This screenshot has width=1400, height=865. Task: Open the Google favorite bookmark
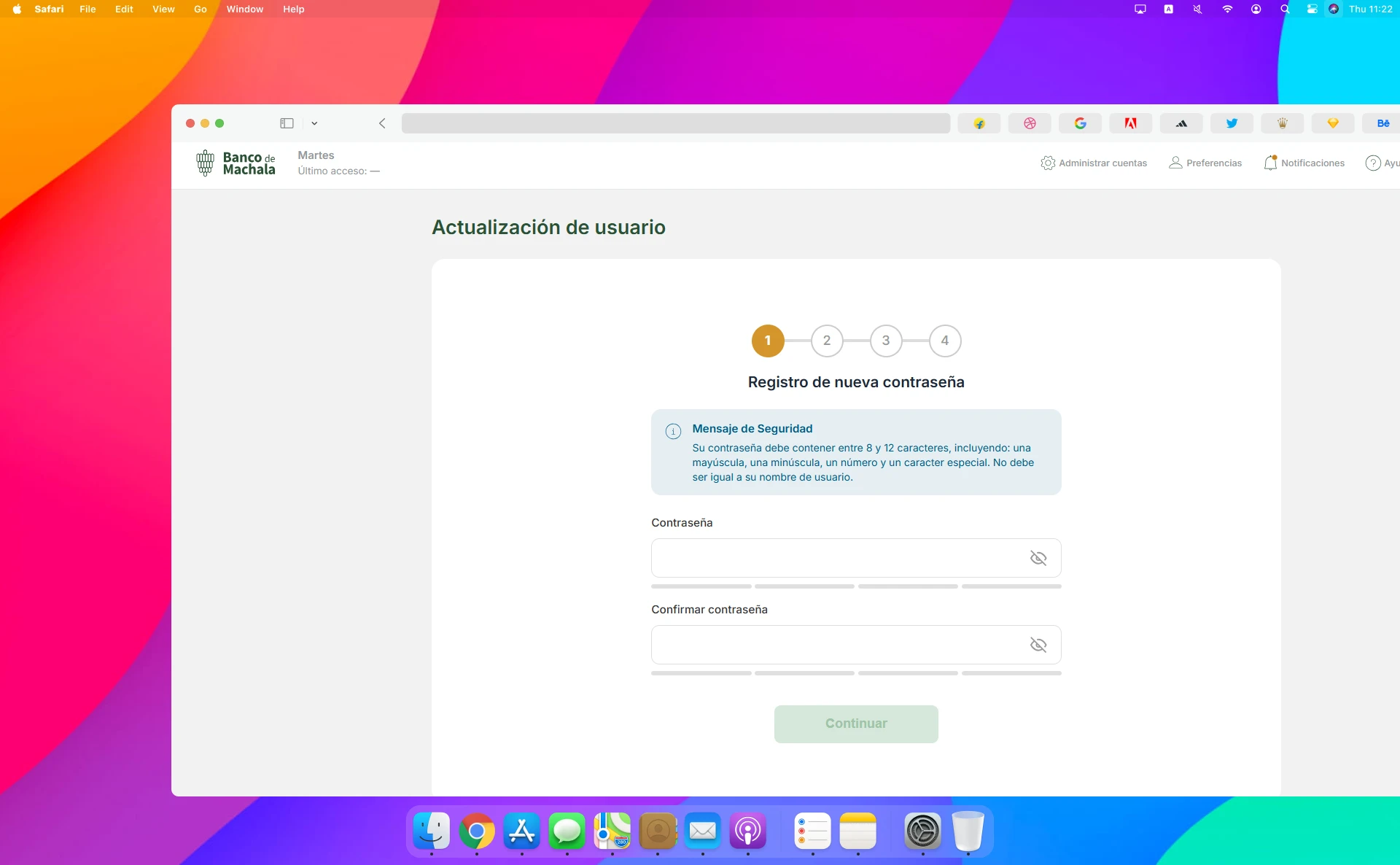click(x=1080, y=123)
